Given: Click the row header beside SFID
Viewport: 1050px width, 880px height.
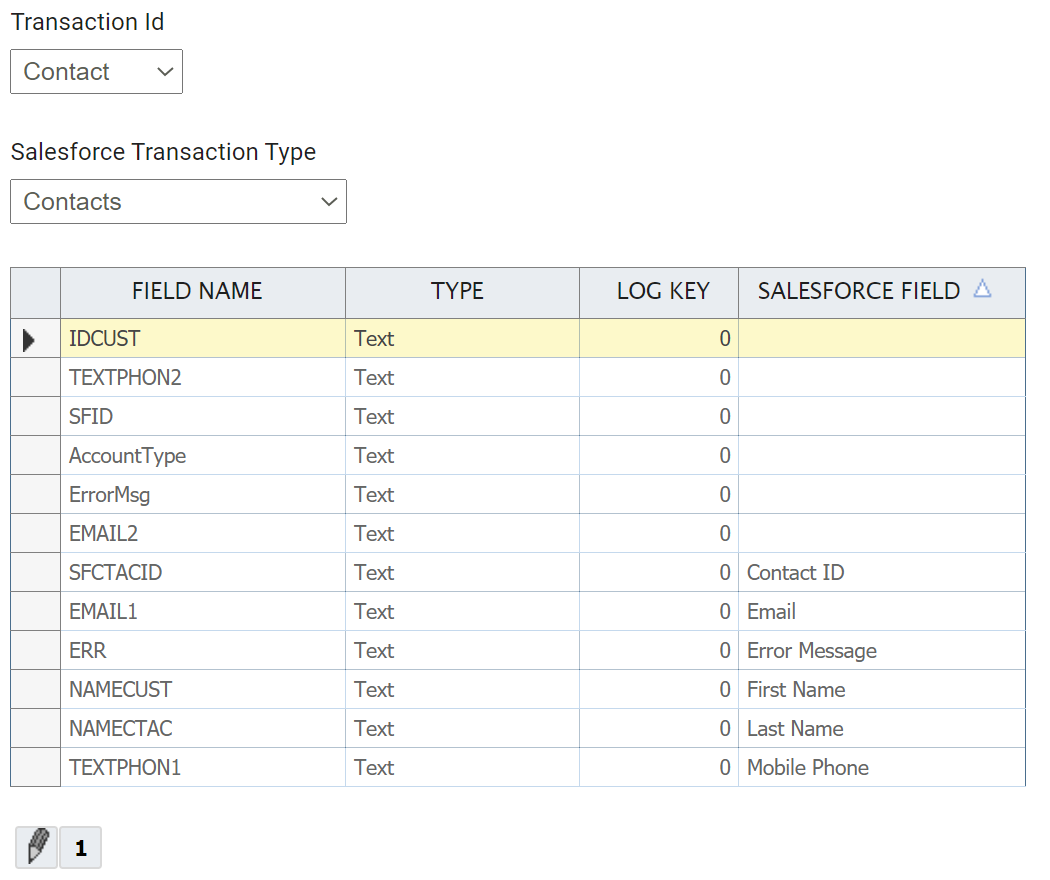Looking at the screenshot, I should [35, 417].
